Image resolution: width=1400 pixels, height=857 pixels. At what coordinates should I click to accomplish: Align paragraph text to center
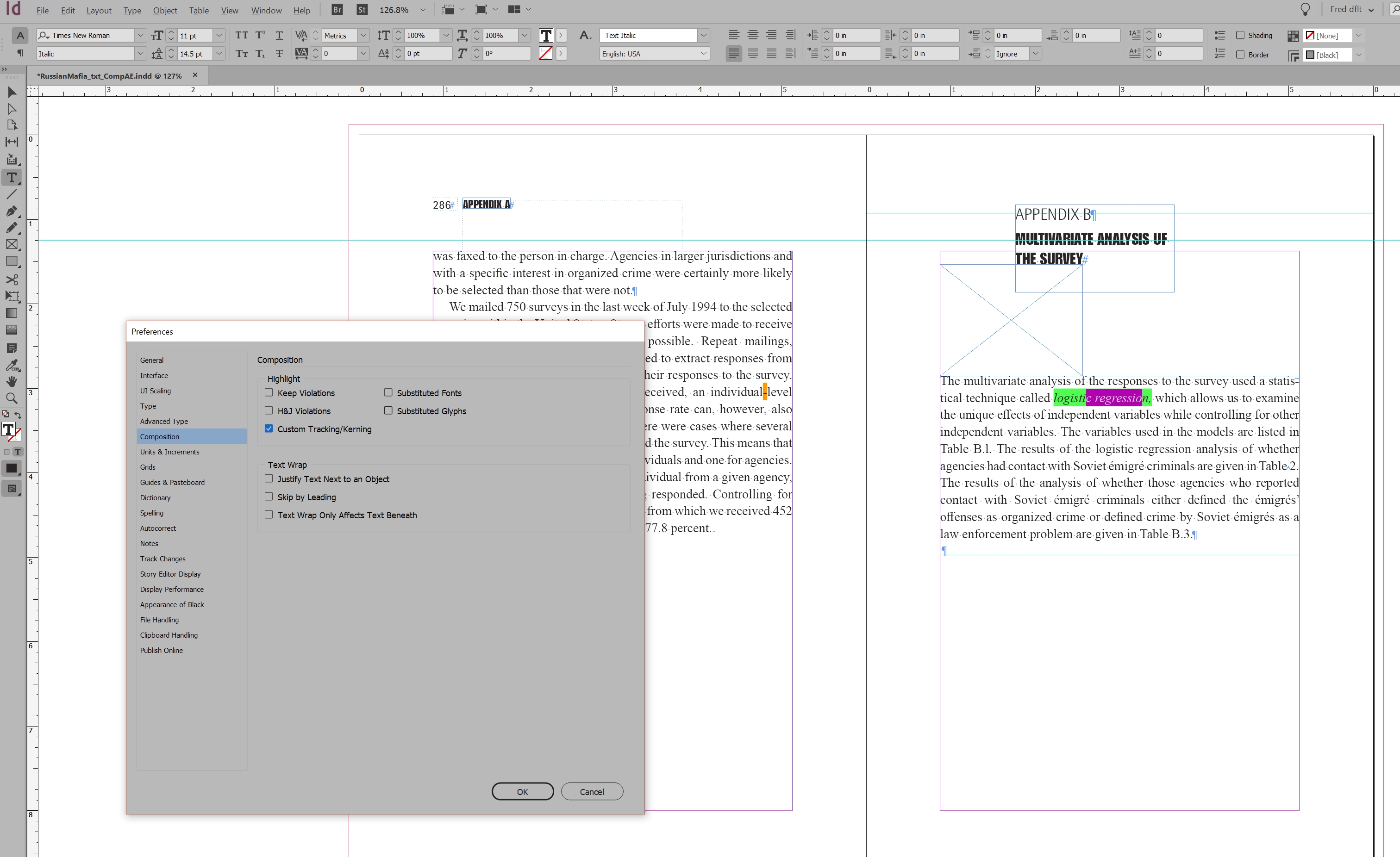coord(753,35)
